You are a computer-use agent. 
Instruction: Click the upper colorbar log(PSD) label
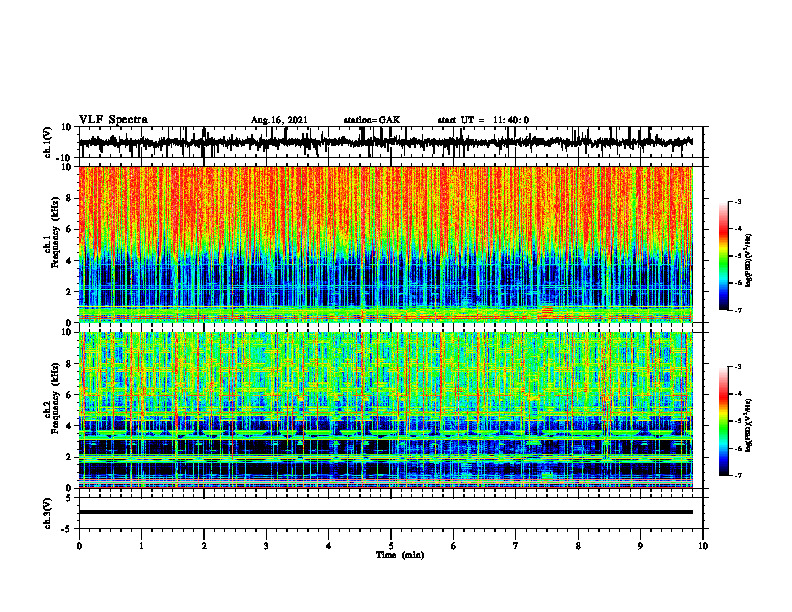pyautogui.click(x=749, y=260)
